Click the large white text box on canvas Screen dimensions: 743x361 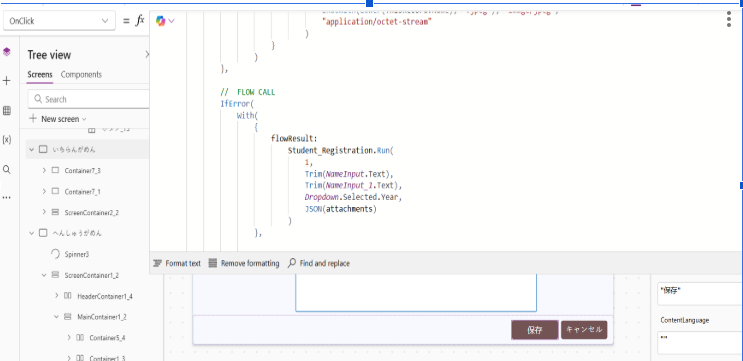pos(416,292)
